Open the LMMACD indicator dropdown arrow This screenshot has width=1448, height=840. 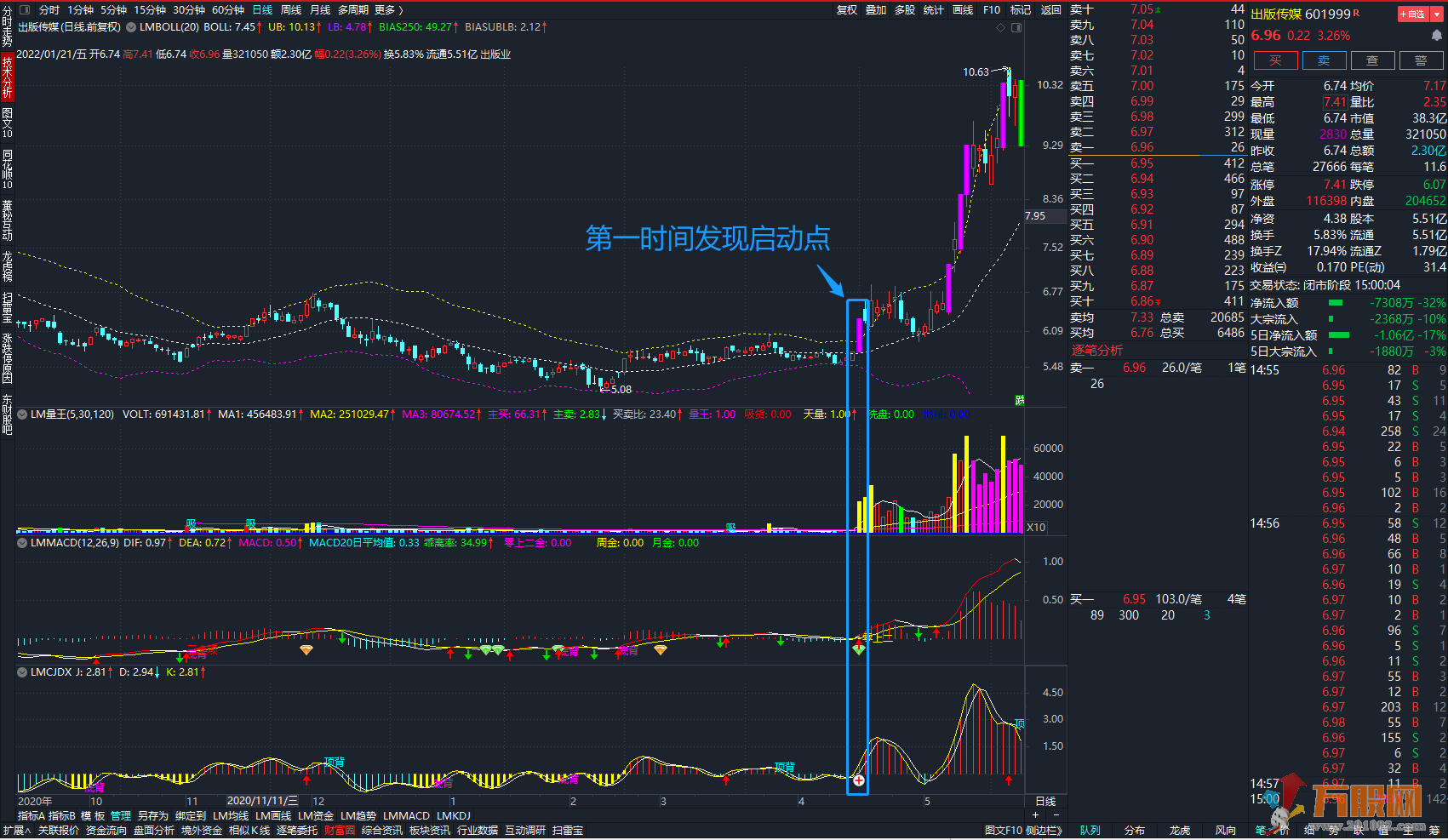(23, 542)
